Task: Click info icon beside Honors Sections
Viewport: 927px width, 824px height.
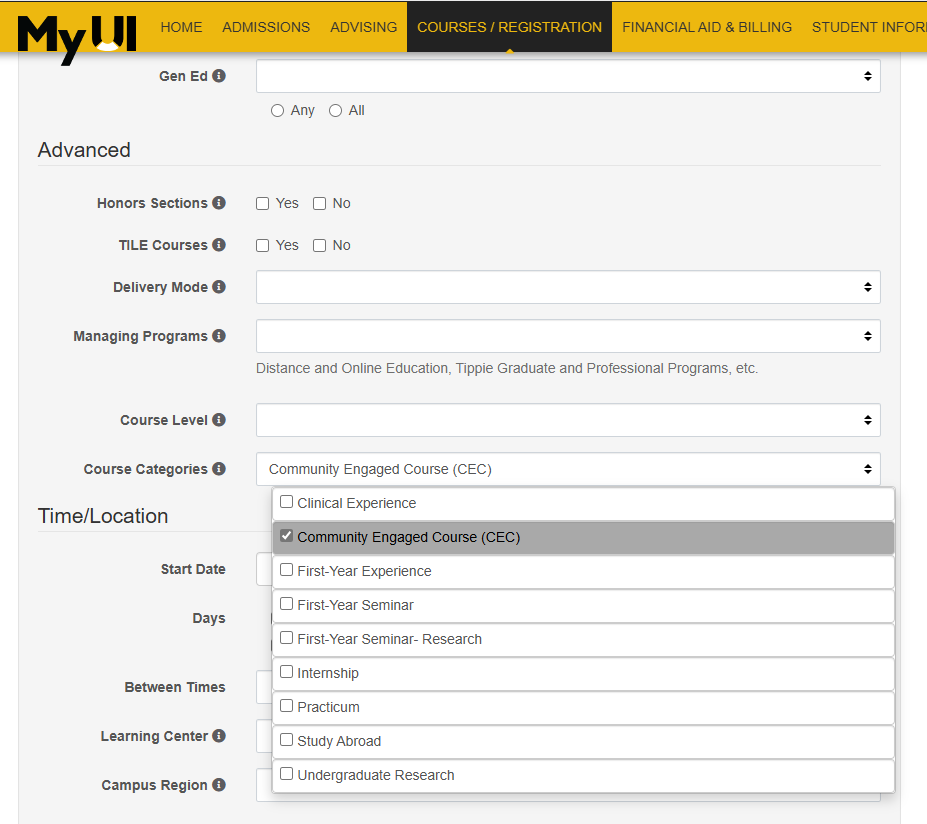Action: pos(219,203)
